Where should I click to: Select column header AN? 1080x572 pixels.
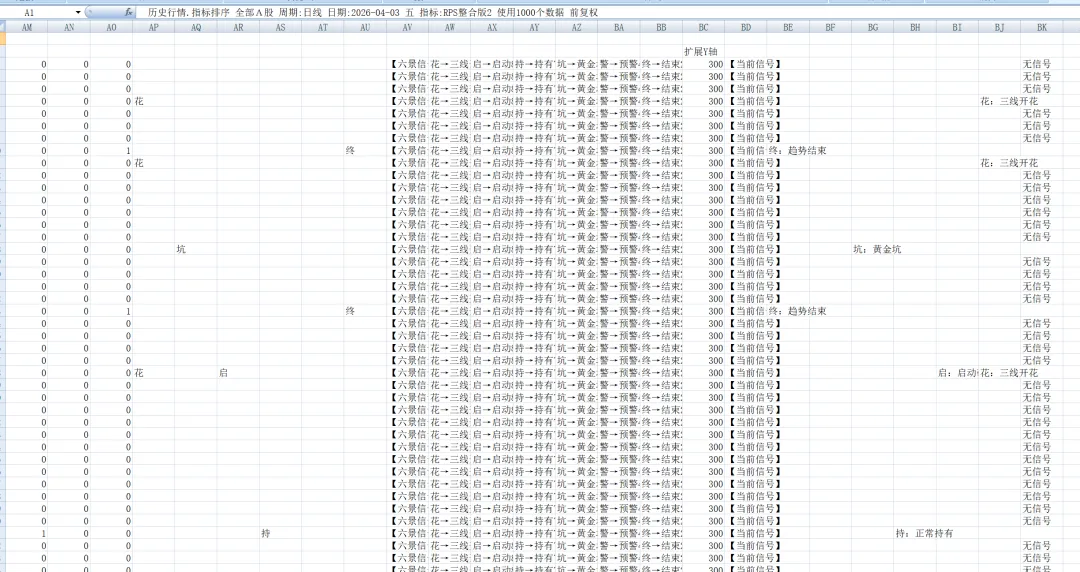point(69,28)
